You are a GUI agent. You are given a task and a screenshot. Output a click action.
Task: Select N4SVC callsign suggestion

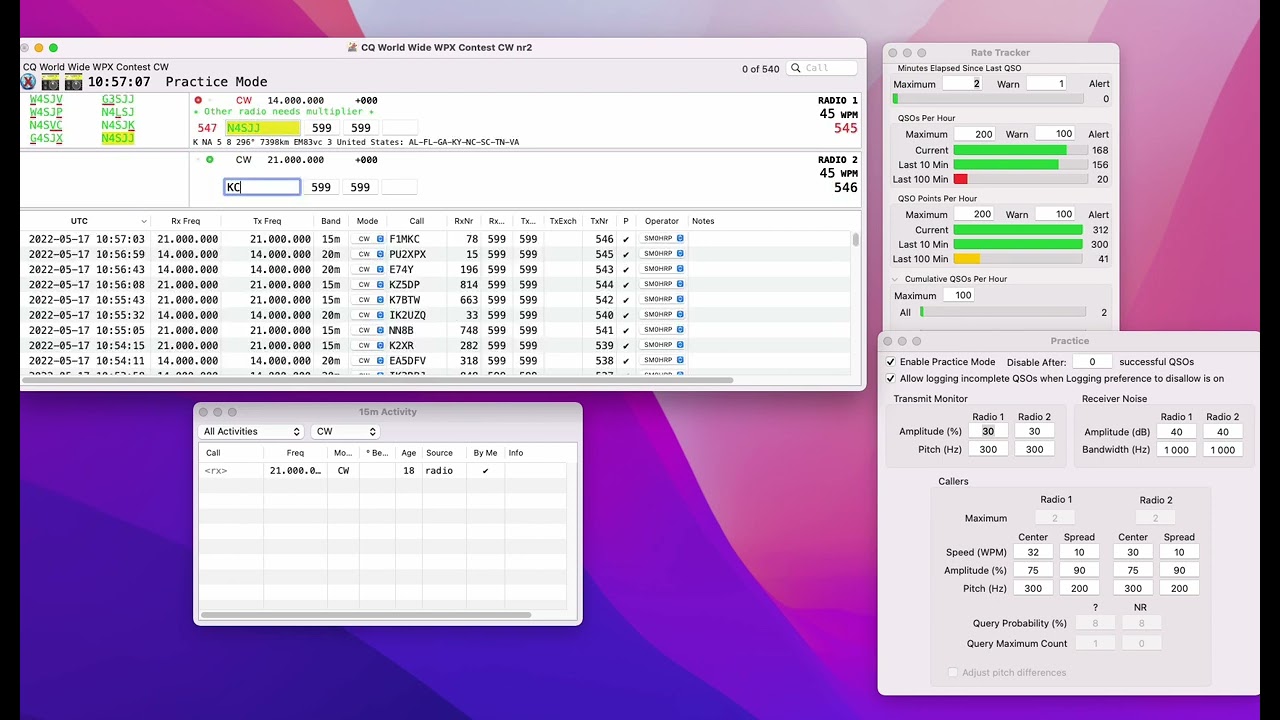[46, 126]
